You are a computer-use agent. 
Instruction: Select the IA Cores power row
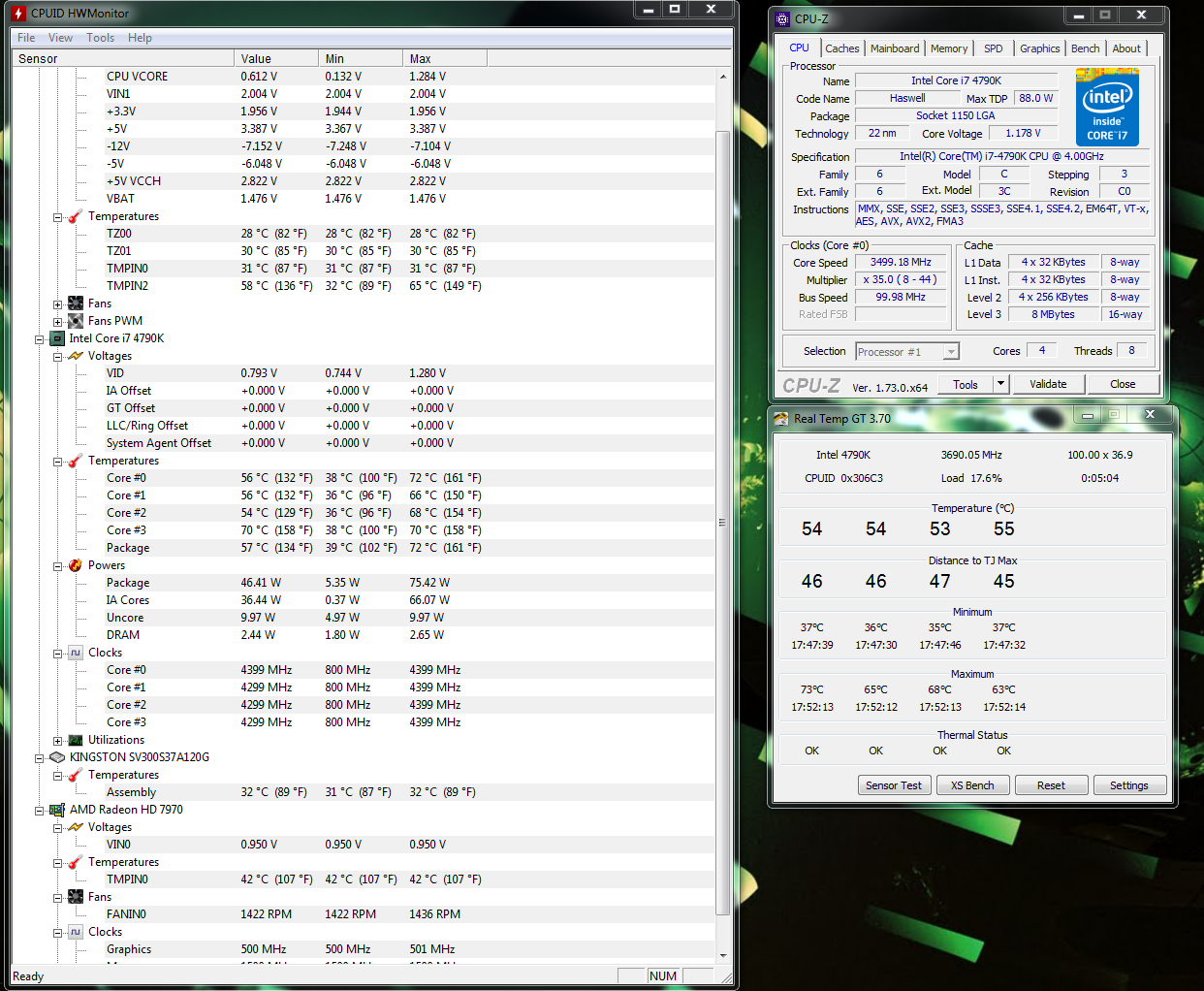tap(363, 600)
